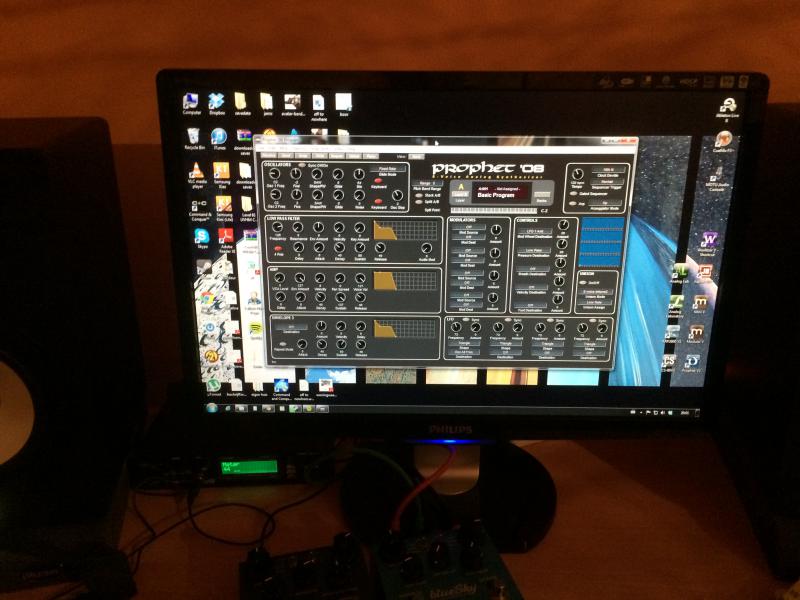The height and width of the screenshot is (600, 800).
Task: Adjust the Tempo knob
Action: [577, 175]
